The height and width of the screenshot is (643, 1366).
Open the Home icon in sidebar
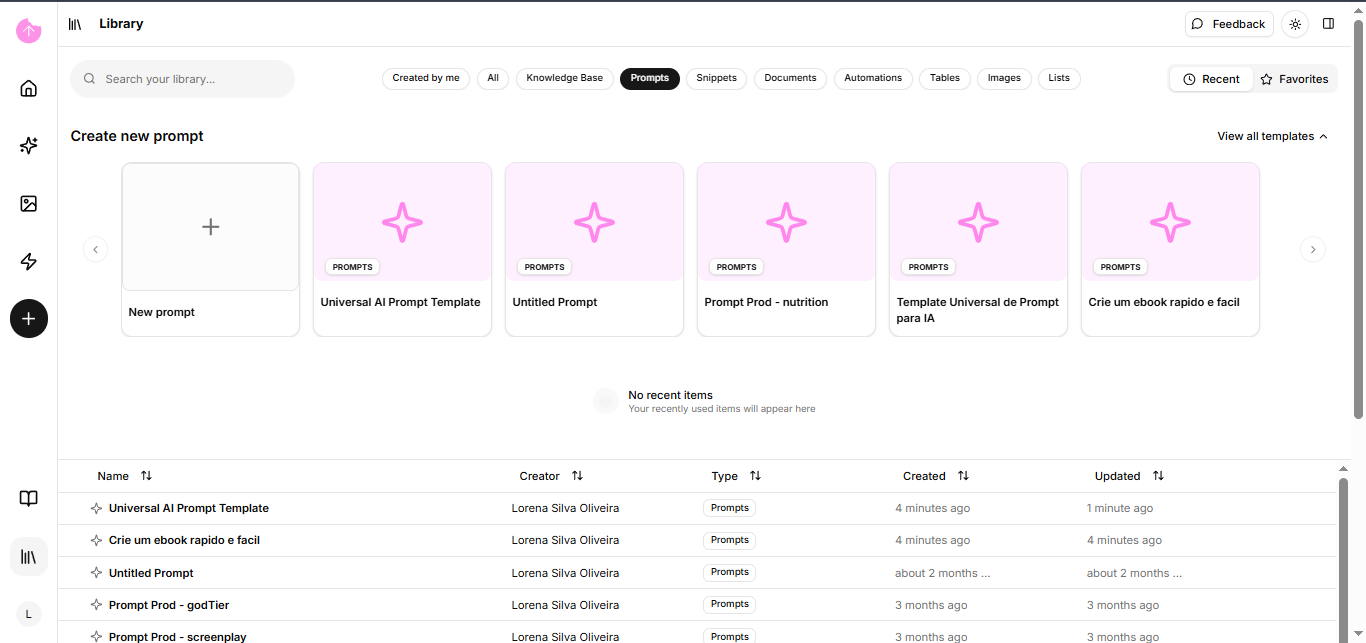click(29, 88)
